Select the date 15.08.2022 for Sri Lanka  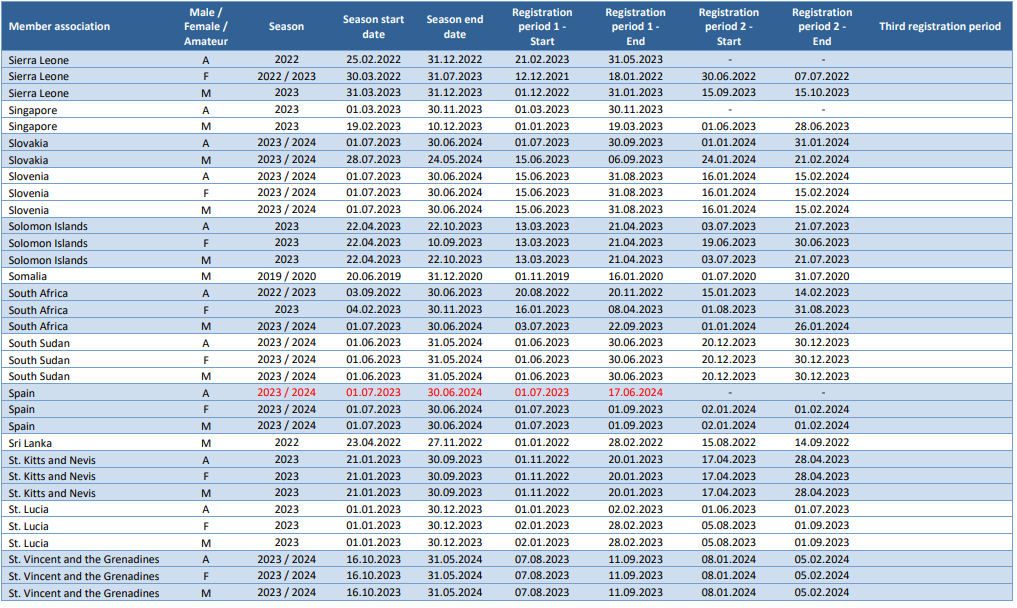tap(728, 443)
